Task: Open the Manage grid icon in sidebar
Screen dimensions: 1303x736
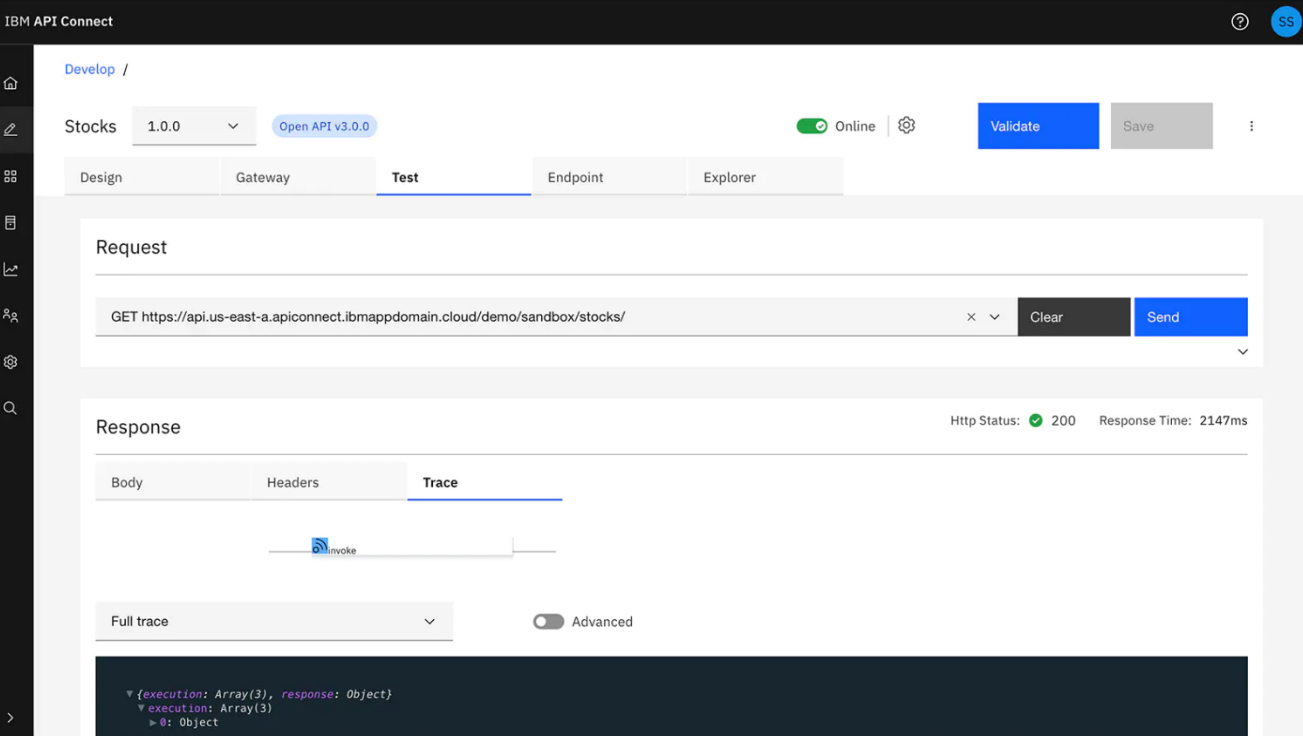Action: (x=11, y=177)
